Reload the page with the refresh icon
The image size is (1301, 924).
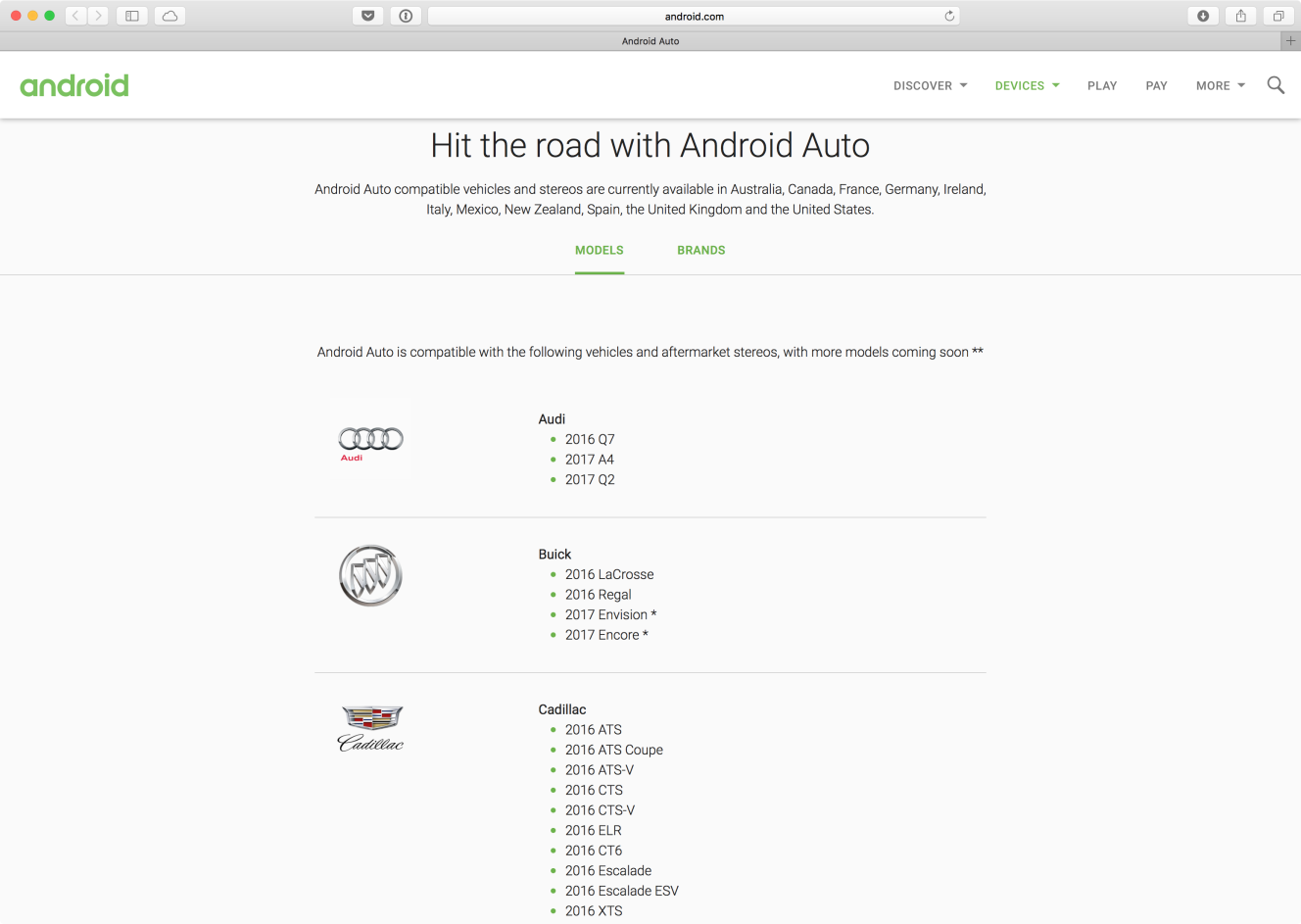pos(949,16)
